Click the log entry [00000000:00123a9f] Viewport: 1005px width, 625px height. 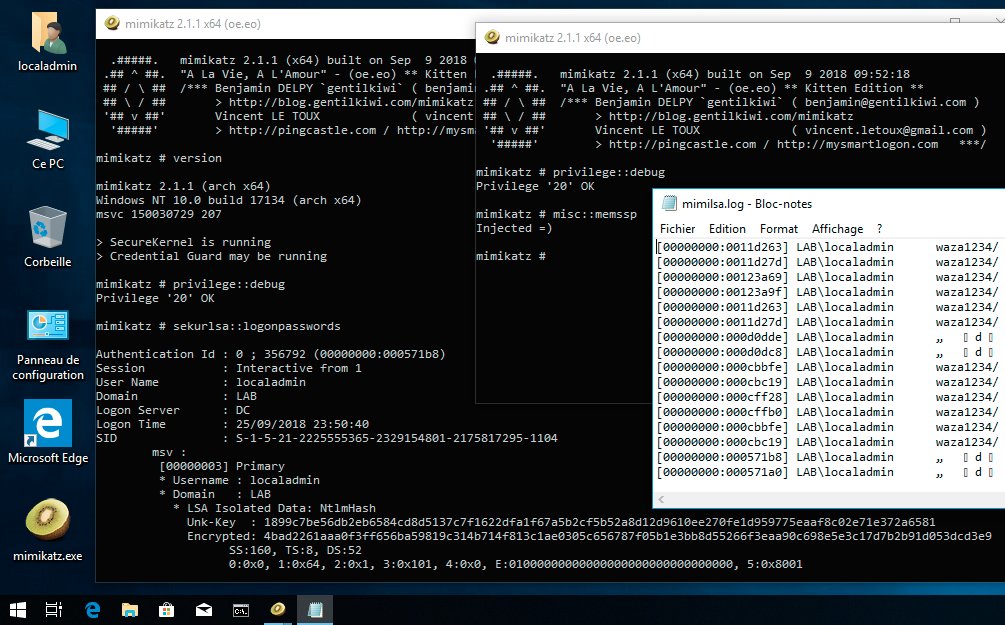click(722, 292)
